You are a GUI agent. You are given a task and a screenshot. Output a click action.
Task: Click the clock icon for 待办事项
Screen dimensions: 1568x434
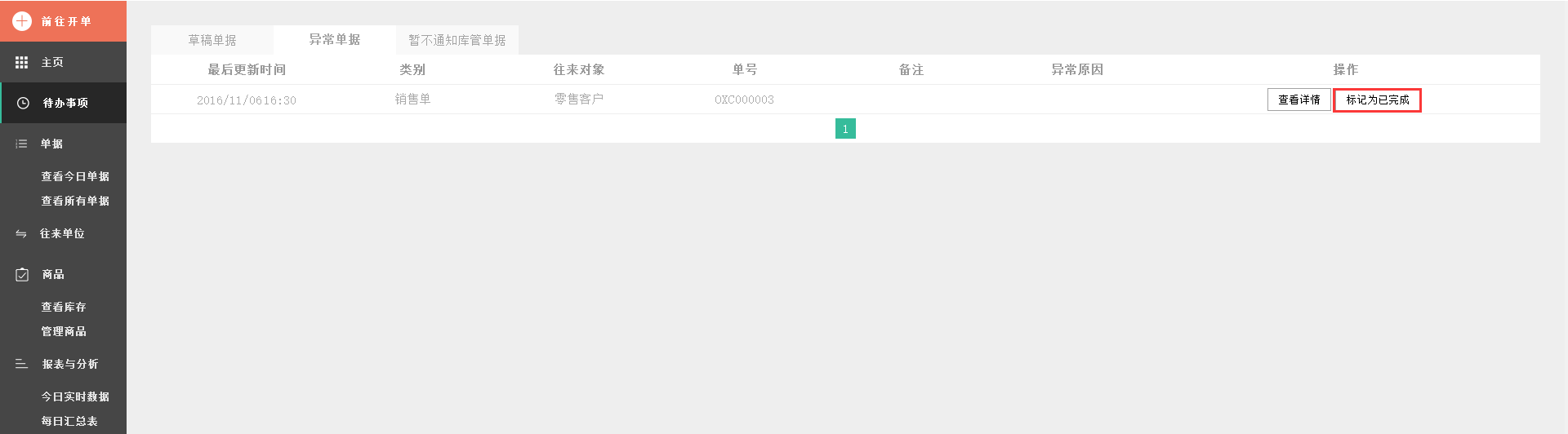[x=23, y=103]
